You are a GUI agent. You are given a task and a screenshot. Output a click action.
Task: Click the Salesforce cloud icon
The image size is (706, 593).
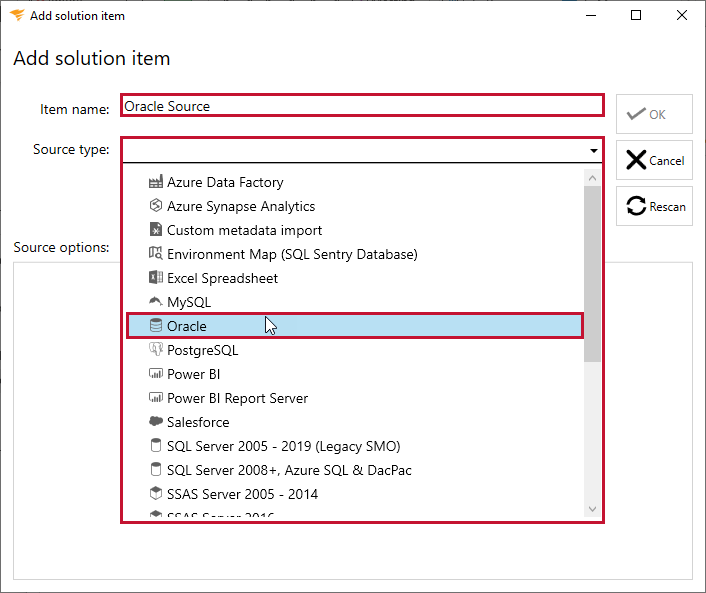[155, 421]
